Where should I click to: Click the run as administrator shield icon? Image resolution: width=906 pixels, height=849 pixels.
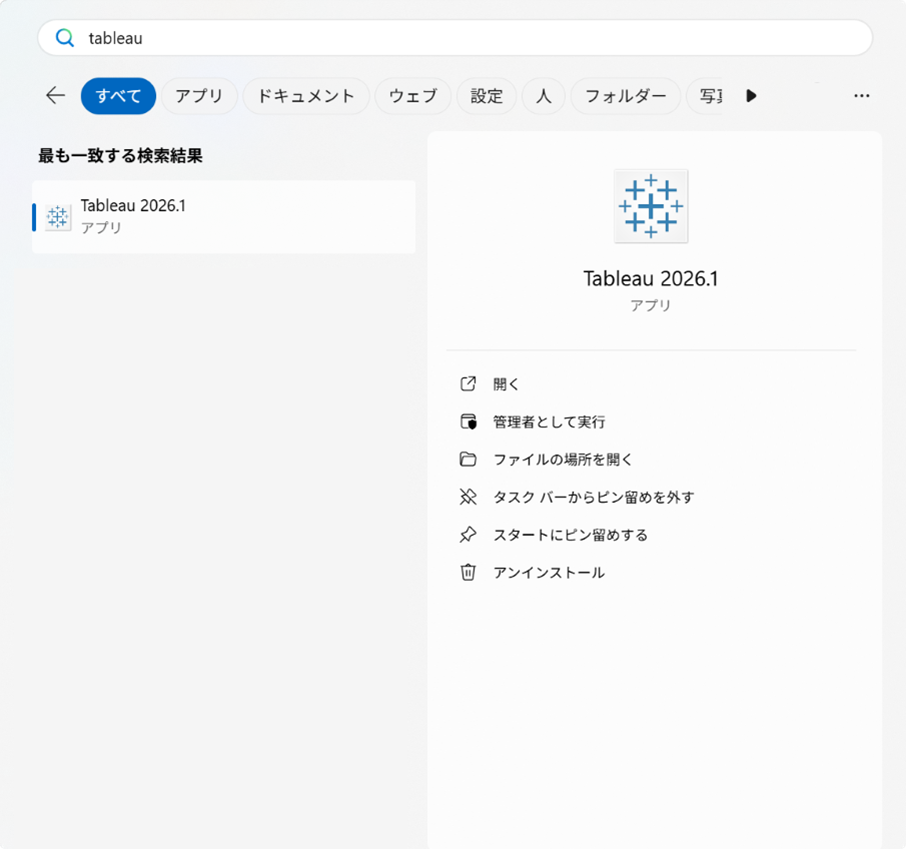tap(468, 422)
